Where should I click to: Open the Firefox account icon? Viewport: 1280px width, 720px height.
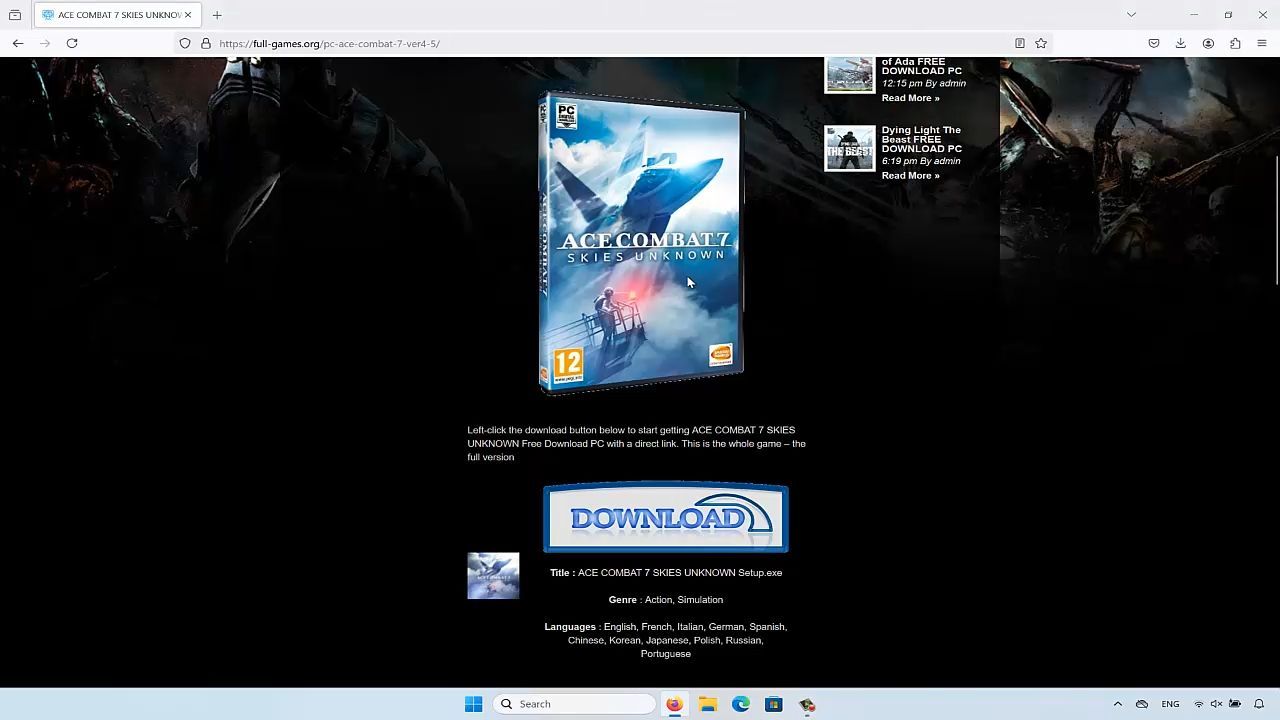point(1208,43)
